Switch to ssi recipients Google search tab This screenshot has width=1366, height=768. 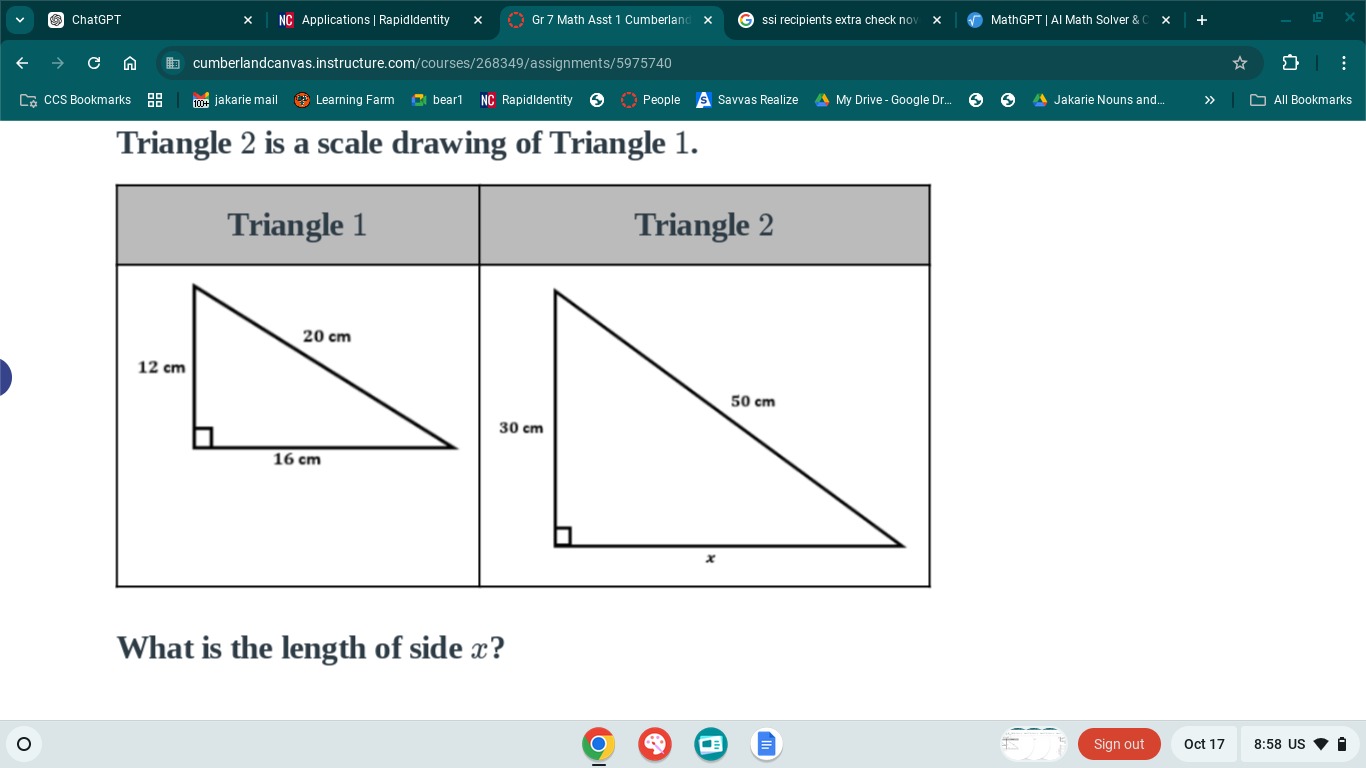click(x=839, y=20)
